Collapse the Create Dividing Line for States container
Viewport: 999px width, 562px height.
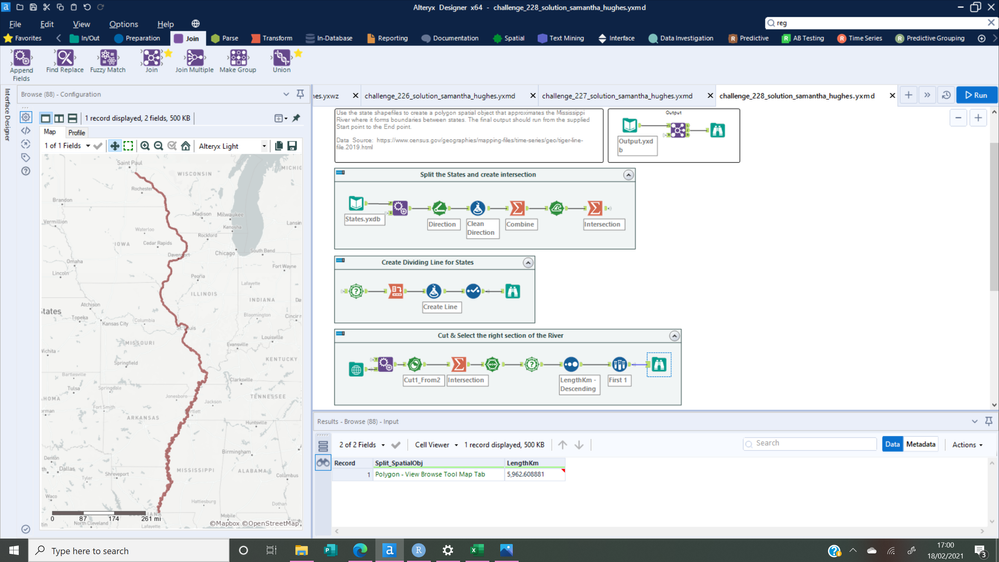[528, 263]
